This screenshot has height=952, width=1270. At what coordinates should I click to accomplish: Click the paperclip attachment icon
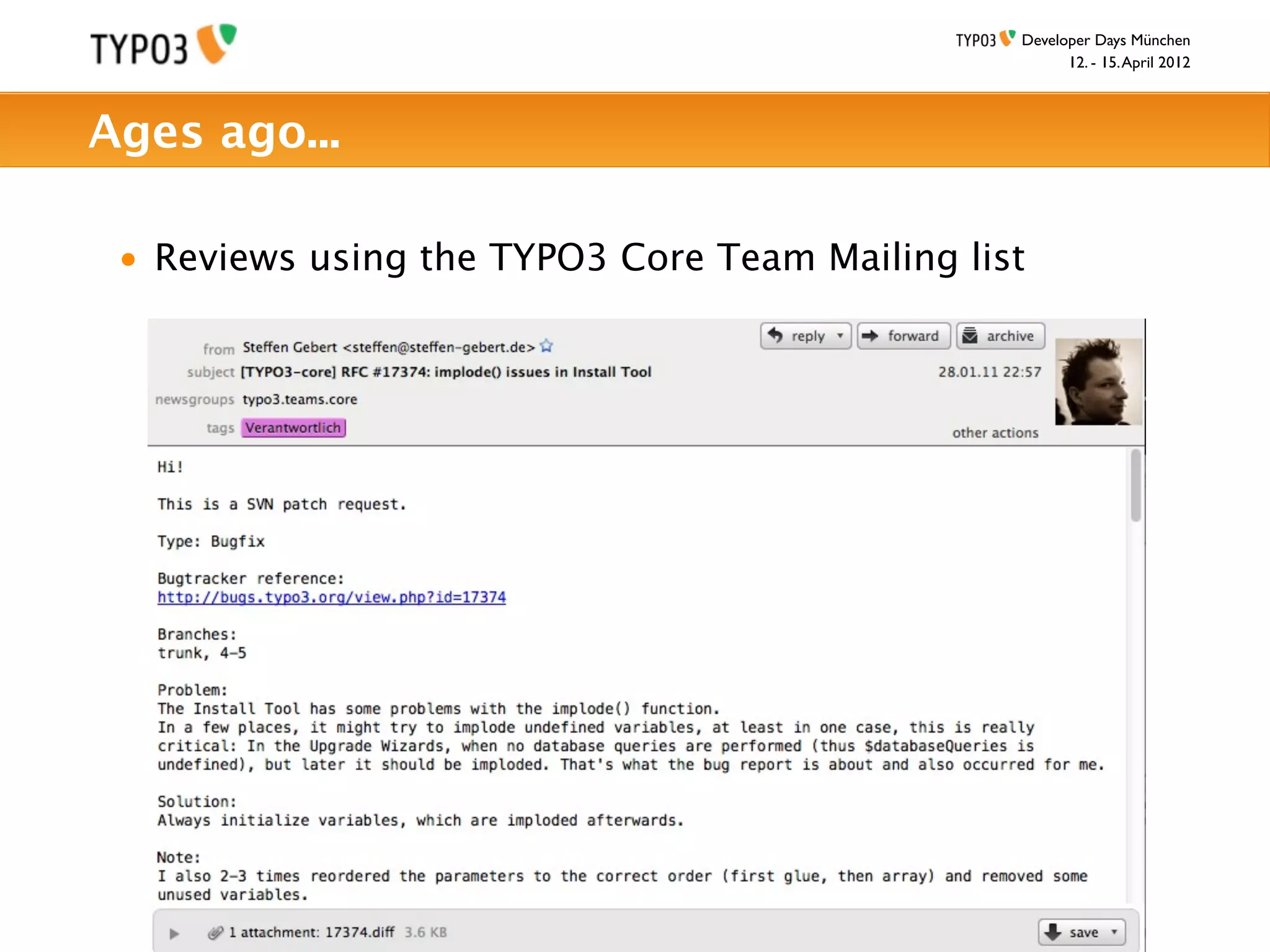215,932
